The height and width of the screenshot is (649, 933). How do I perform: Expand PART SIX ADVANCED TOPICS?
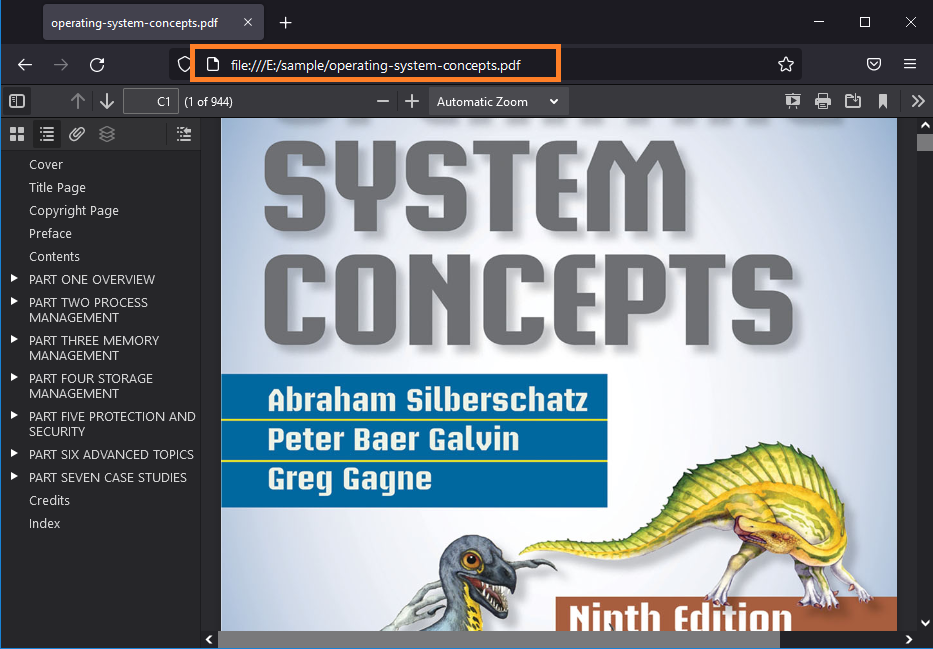(x=14, y=453)
